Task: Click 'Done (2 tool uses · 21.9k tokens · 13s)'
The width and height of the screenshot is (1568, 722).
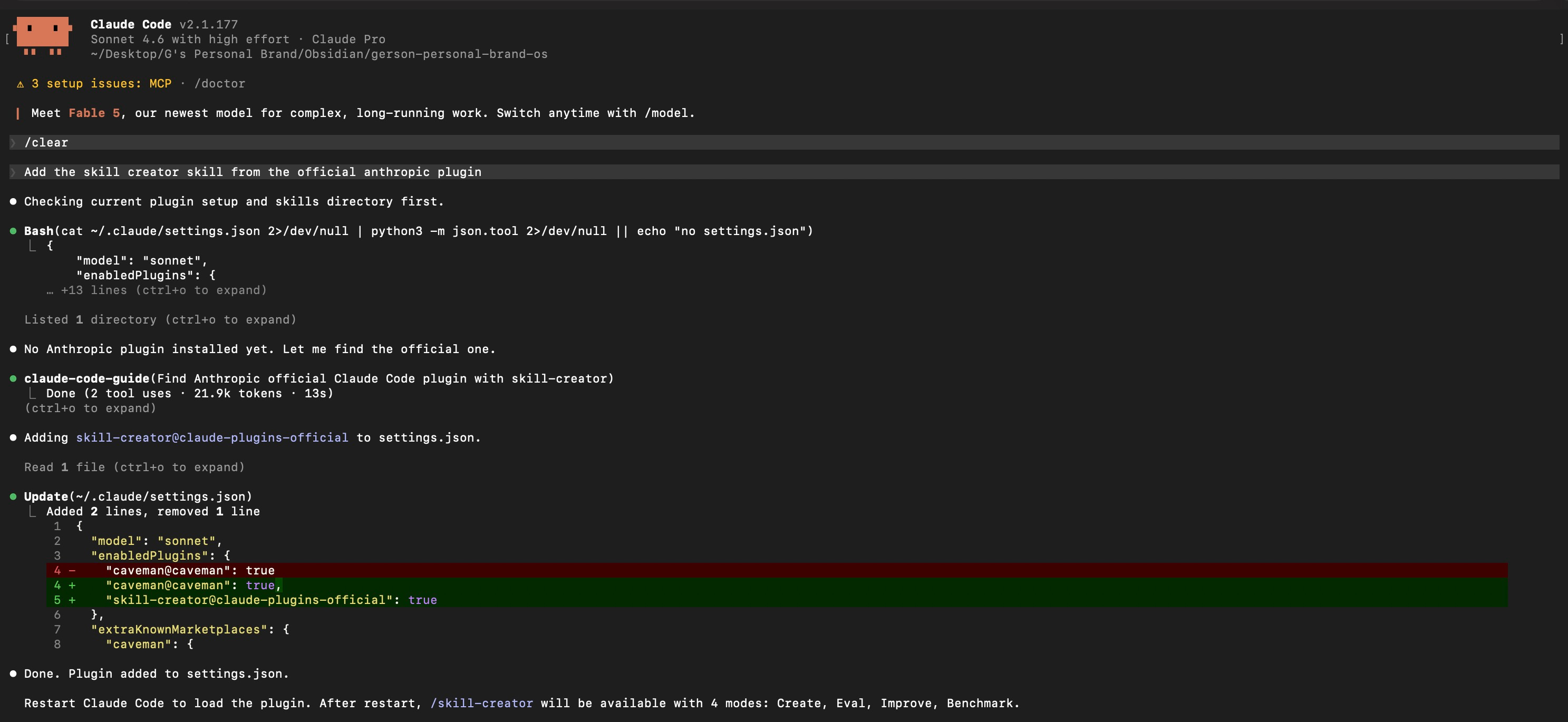Action: pos(190,394)
